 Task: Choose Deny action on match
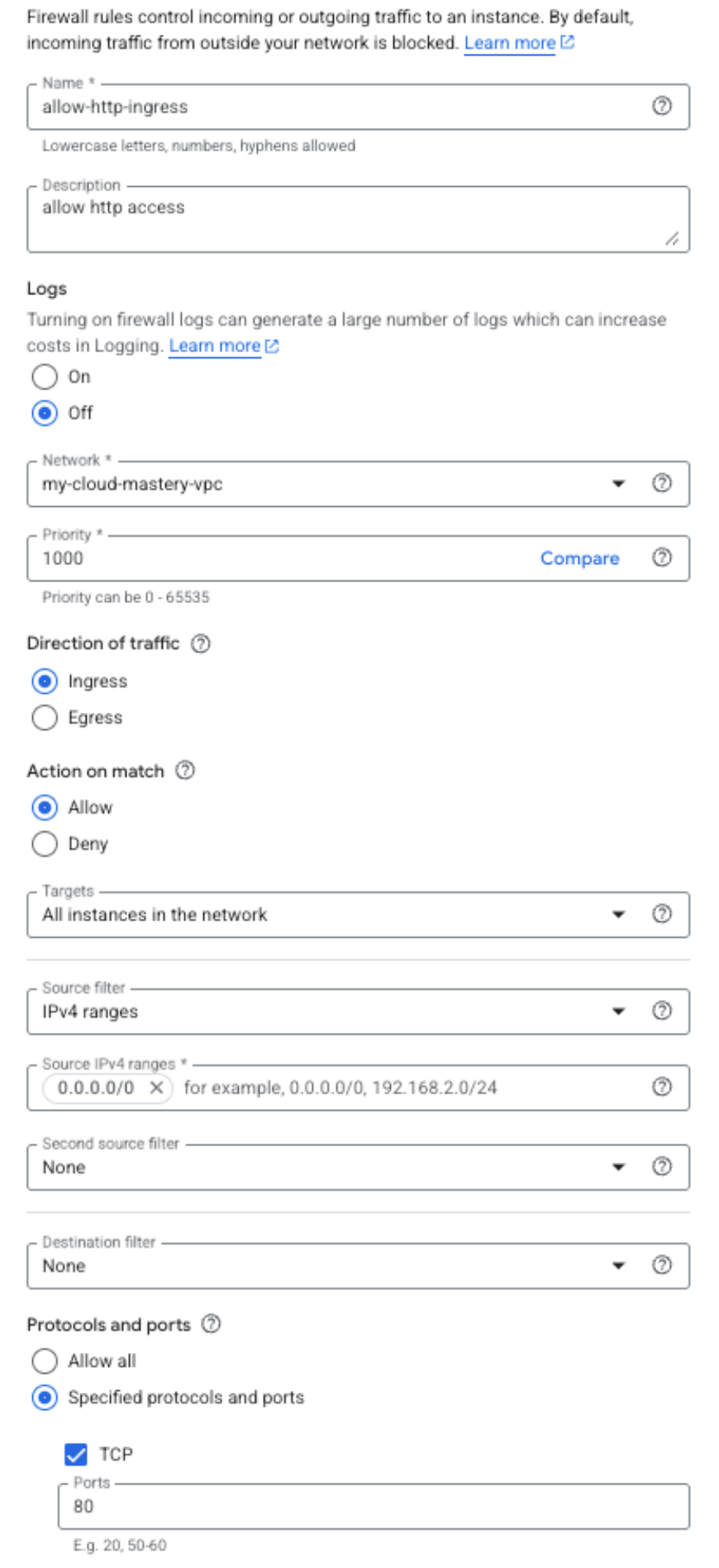(45, 844)
